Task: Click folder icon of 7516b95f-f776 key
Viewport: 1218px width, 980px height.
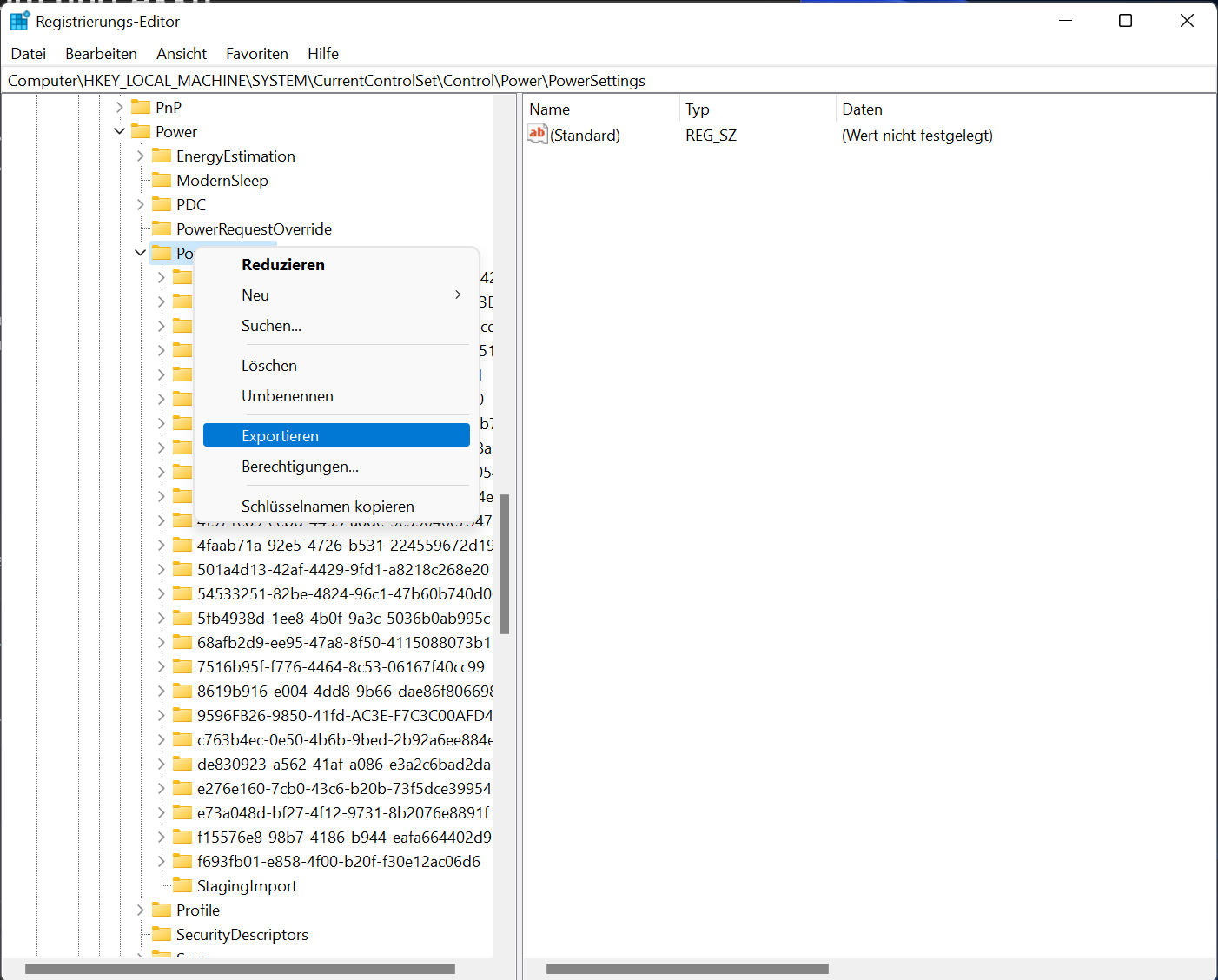Action: point(182,666)
